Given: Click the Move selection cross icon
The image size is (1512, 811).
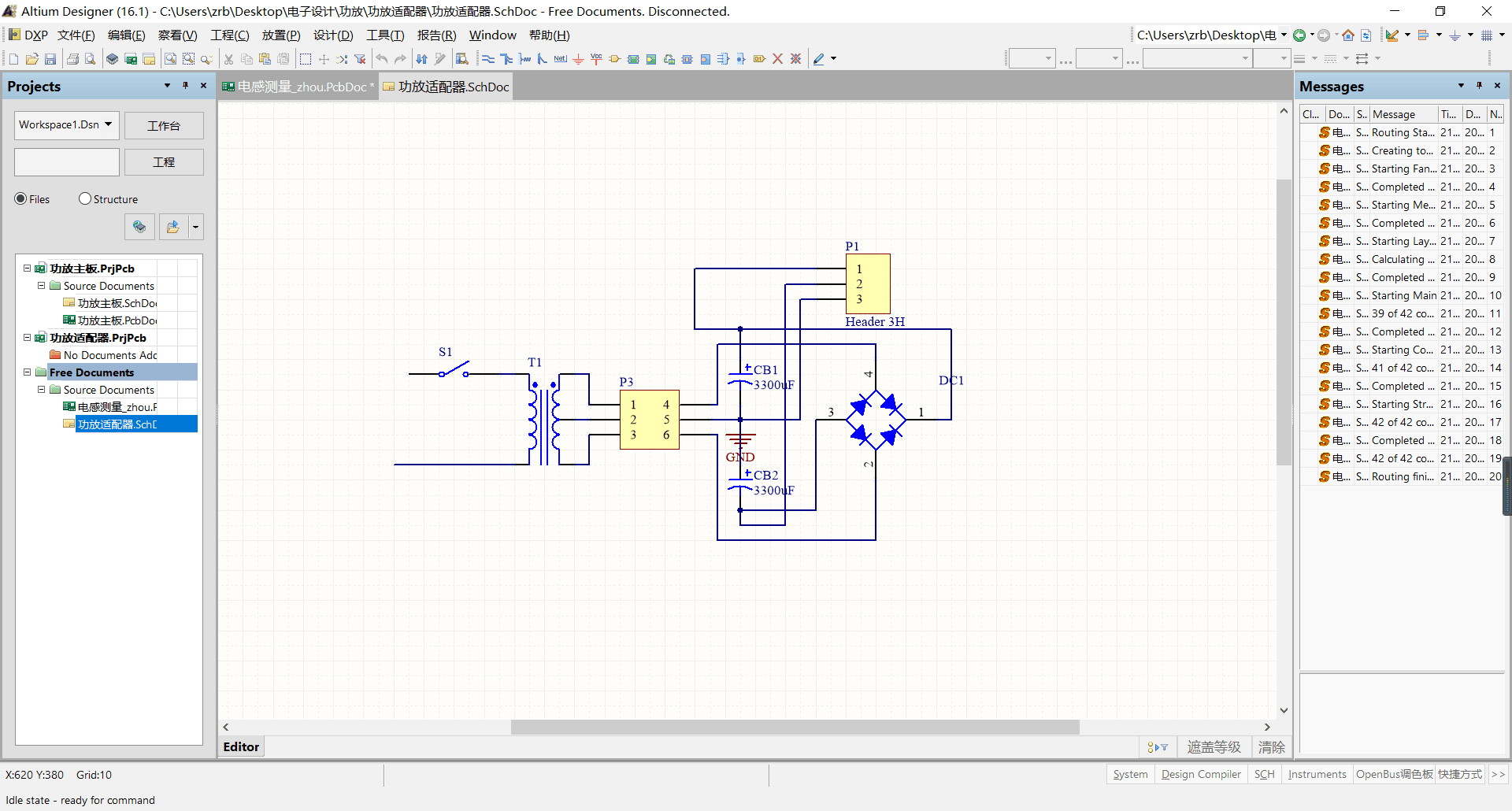Looking at the screenshot, I should pyautogui.click(x=324, y=59).
